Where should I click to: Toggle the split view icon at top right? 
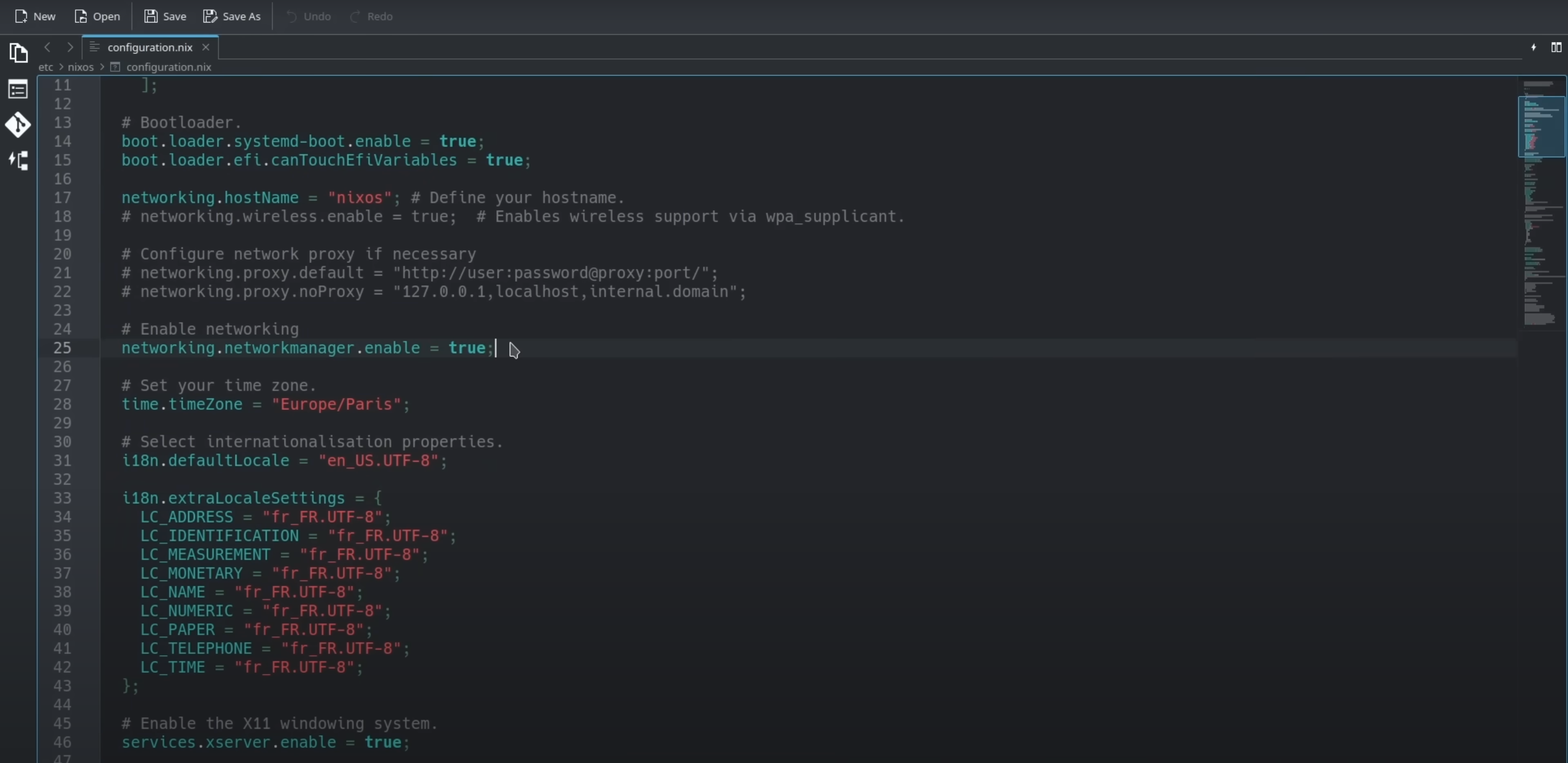click(1556, 47)
